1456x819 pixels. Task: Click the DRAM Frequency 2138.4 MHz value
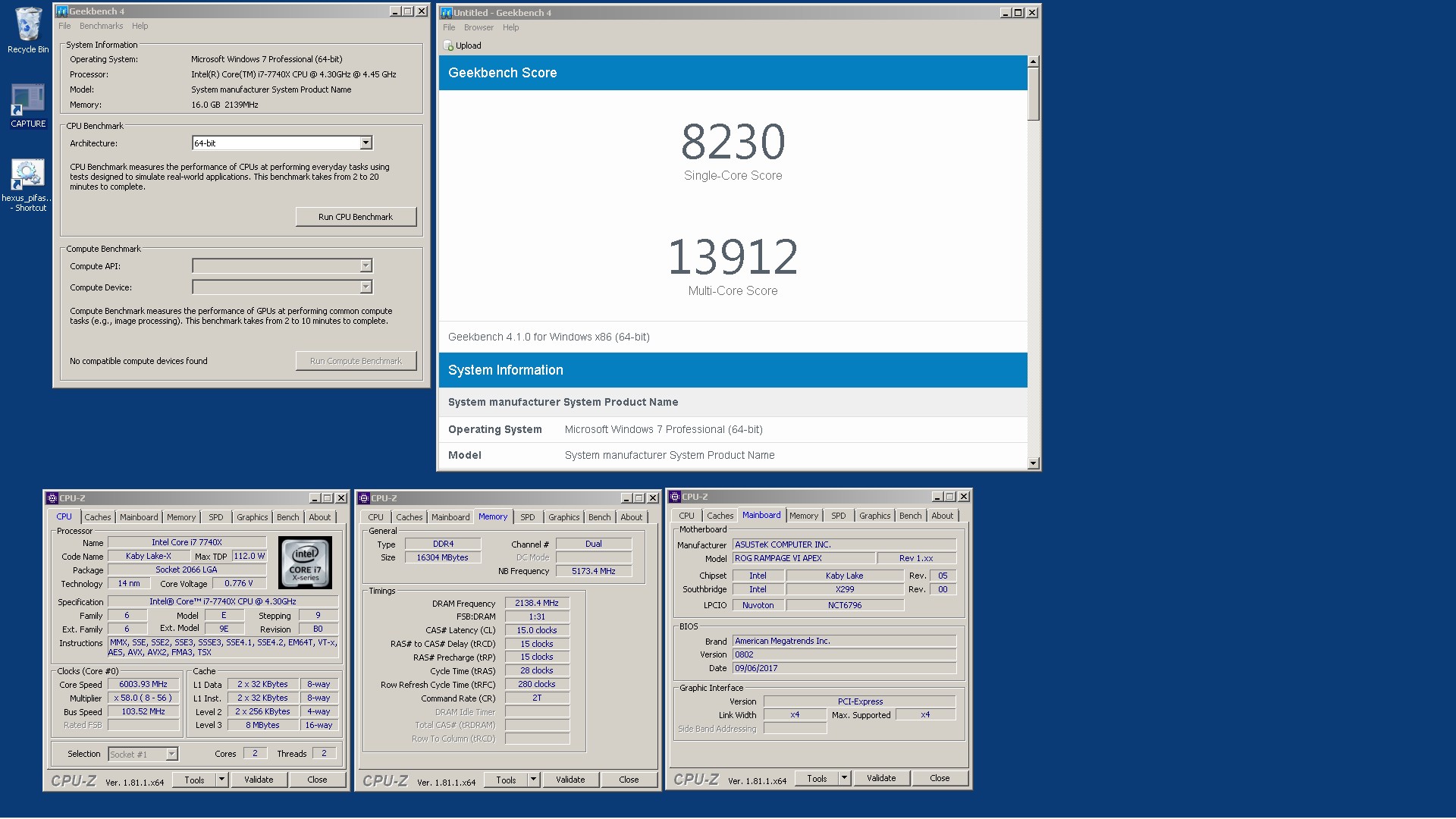point(537,604)
